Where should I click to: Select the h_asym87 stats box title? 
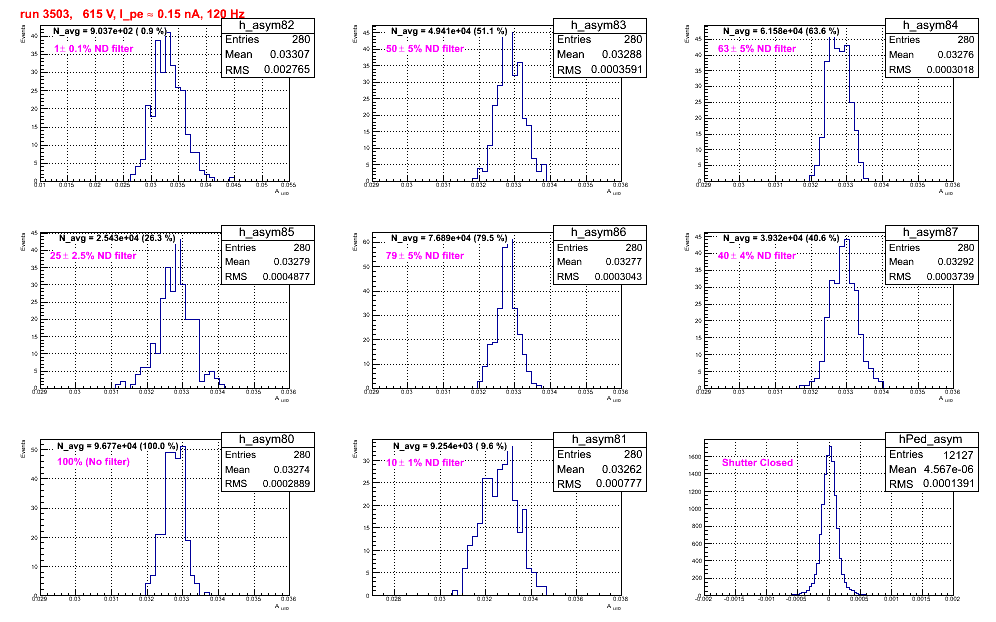[931, 233]
